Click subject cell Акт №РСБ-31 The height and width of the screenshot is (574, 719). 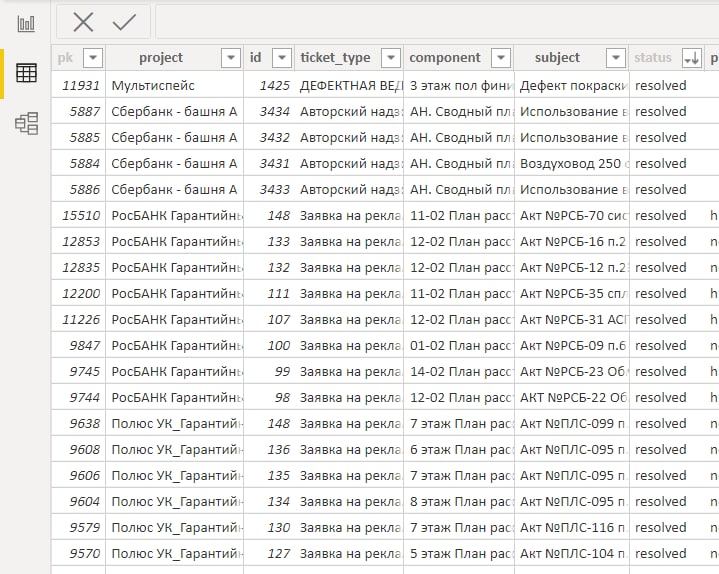tap(572, 320)
